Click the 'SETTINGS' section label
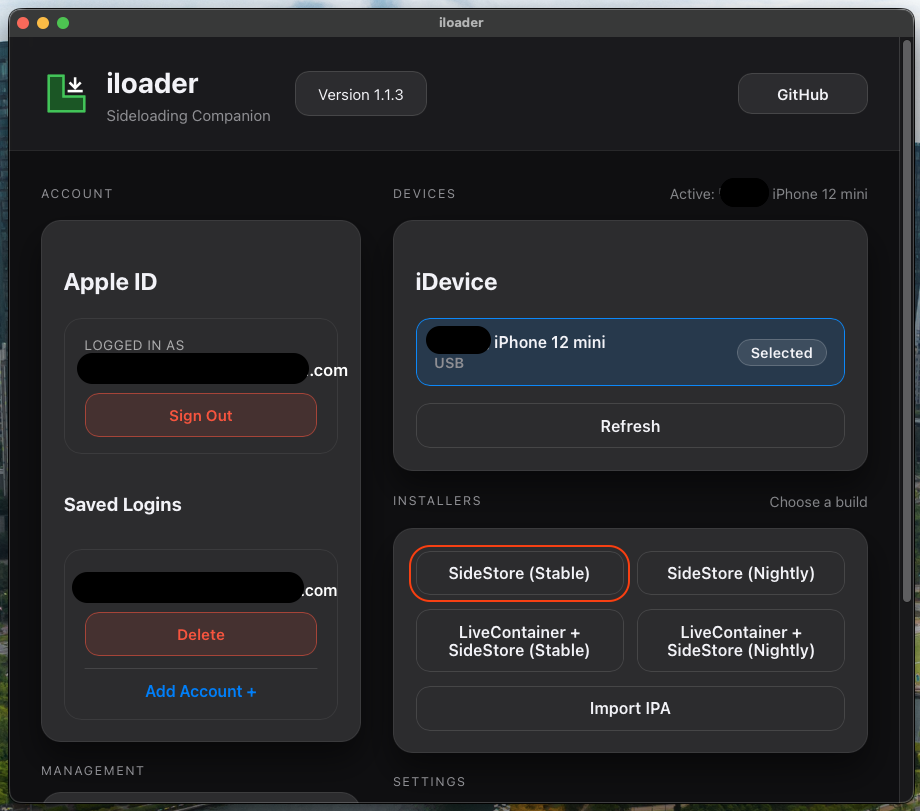This screenshot has width=920, height=811. click(x=429, y=782)
